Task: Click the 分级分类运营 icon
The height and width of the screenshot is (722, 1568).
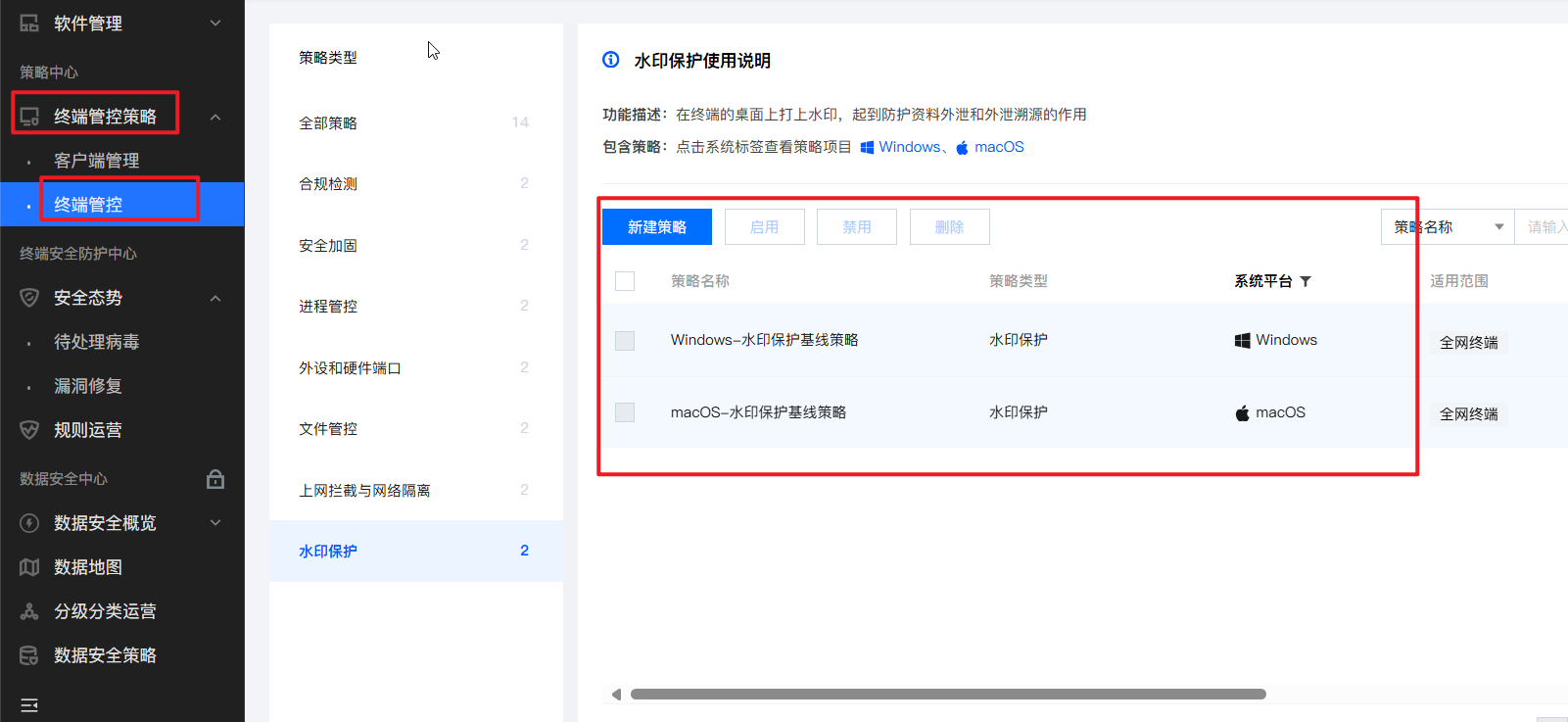Action: [29, 611]
